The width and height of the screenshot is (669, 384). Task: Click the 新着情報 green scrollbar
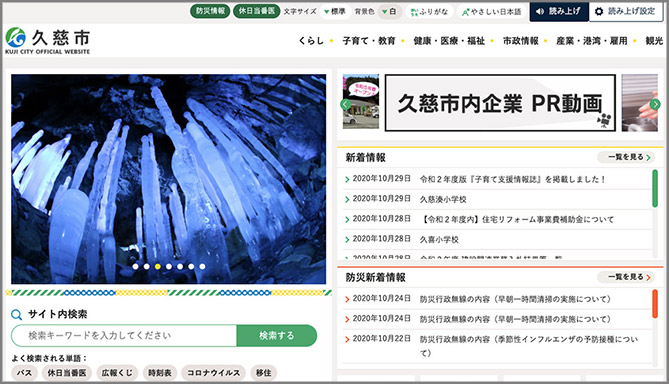coord(655,189)
